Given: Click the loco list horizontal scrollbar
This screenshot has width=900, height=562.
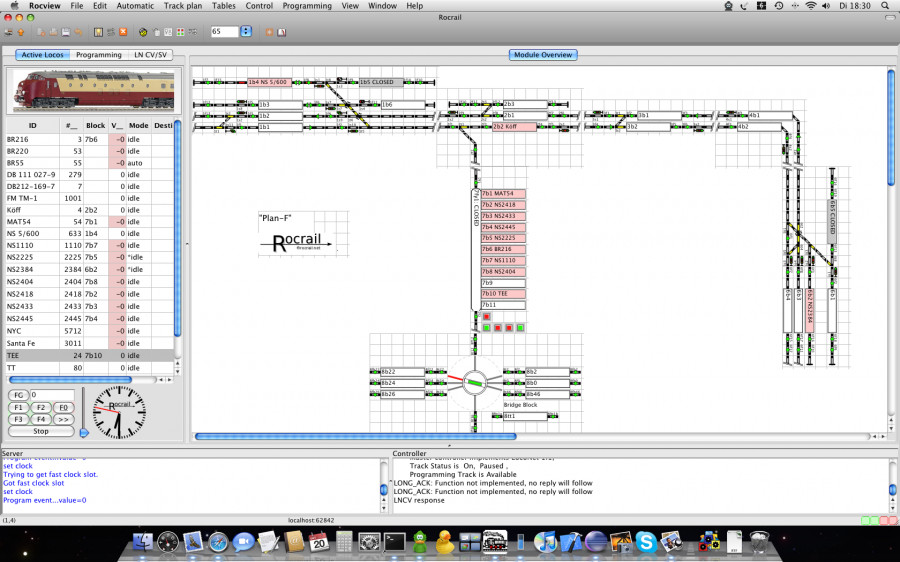Looking at the screenshot, I should 71,379.
